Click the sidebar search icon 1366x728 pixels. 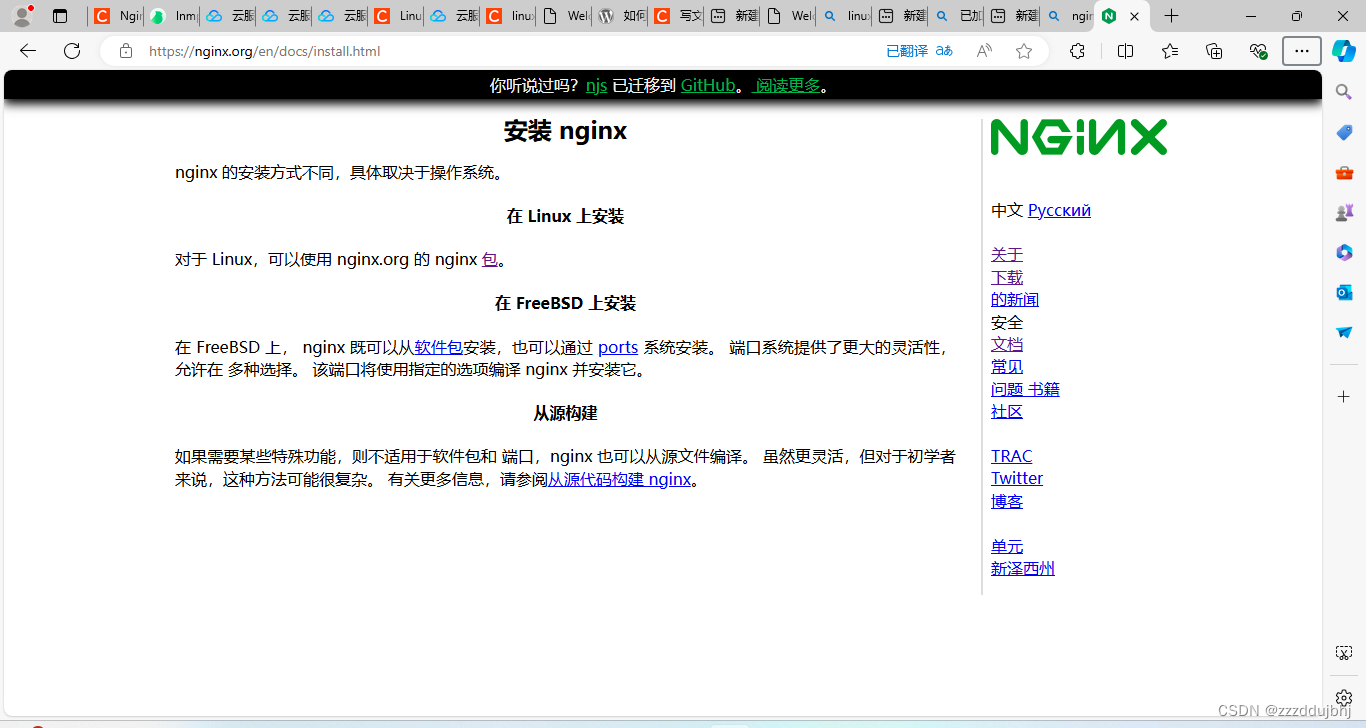(1343, 91)
